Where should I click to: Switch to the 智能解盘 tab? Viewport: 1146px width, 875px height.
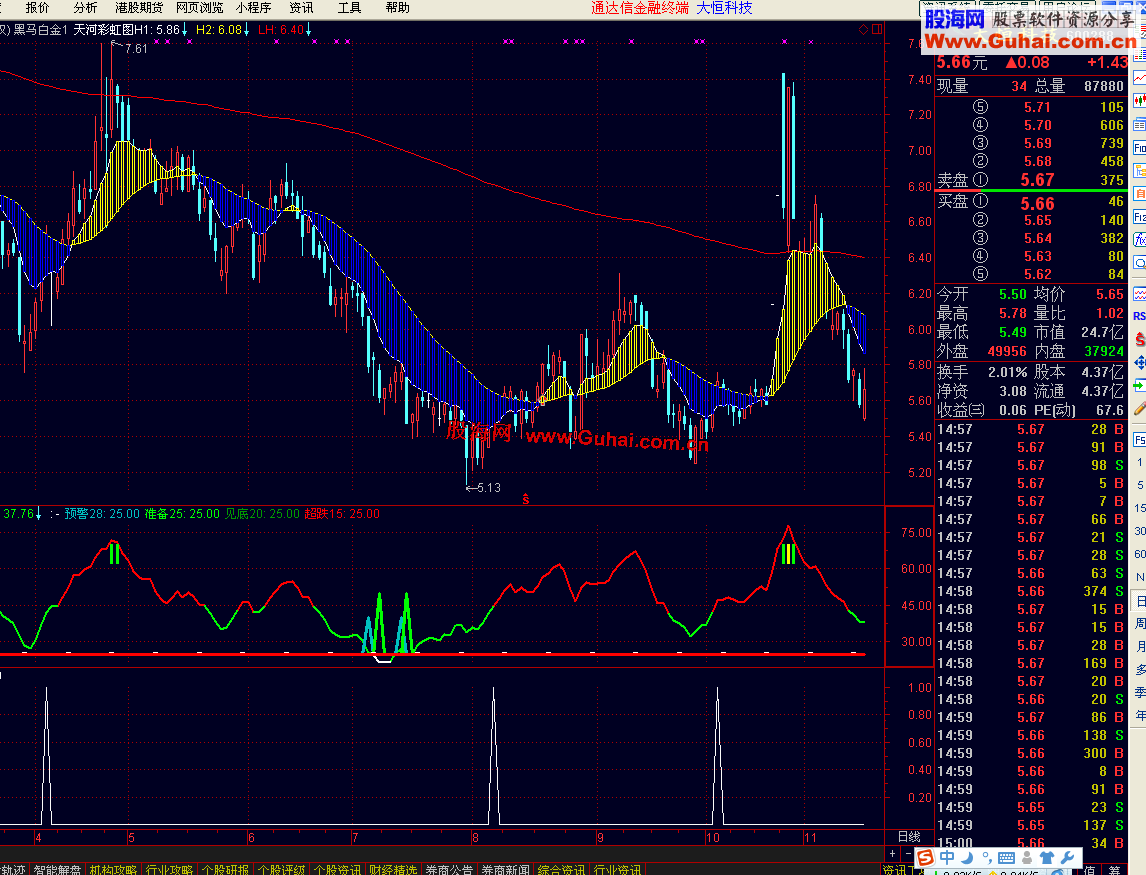coord(57,869)
